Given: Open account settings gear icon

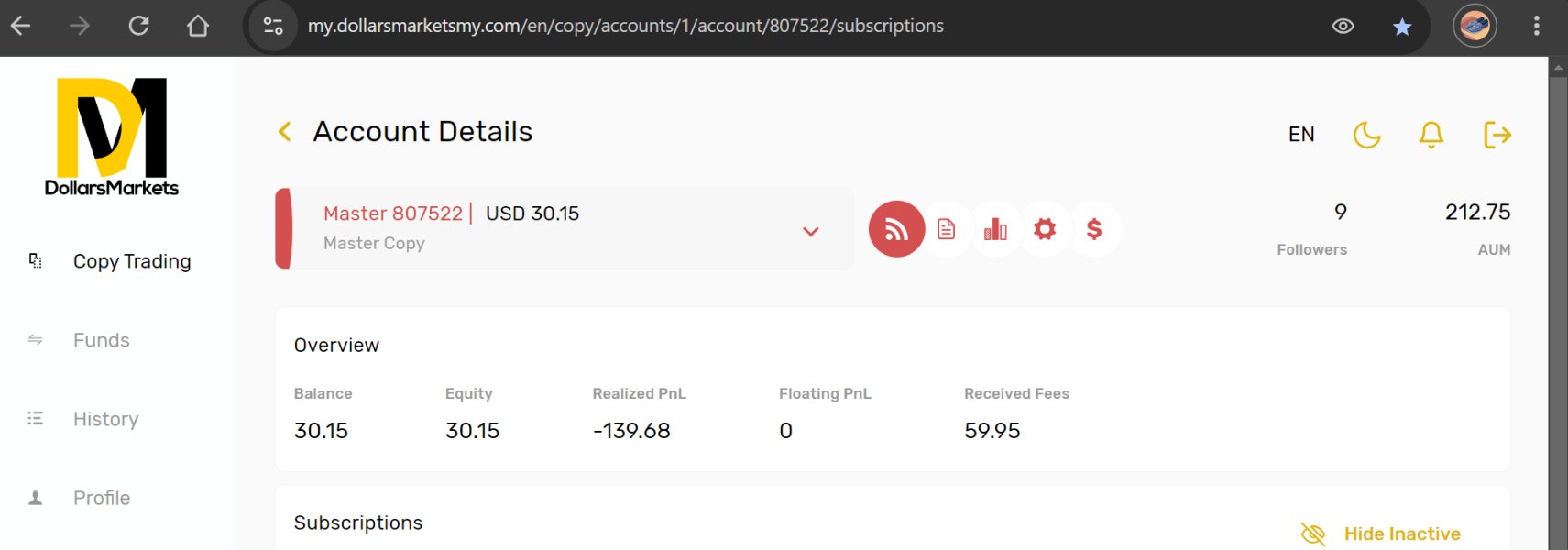Looking at the screenshot, I should coord(1045,229).
